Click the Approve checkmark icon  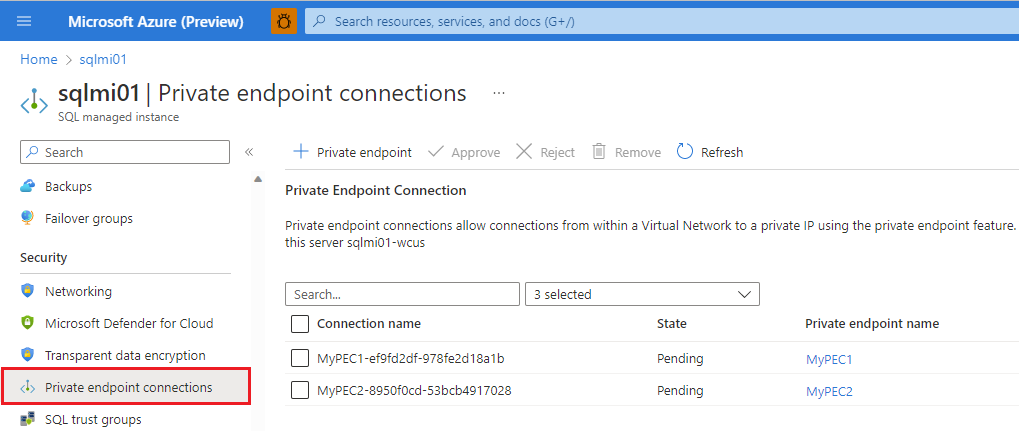tap(436, 152)
